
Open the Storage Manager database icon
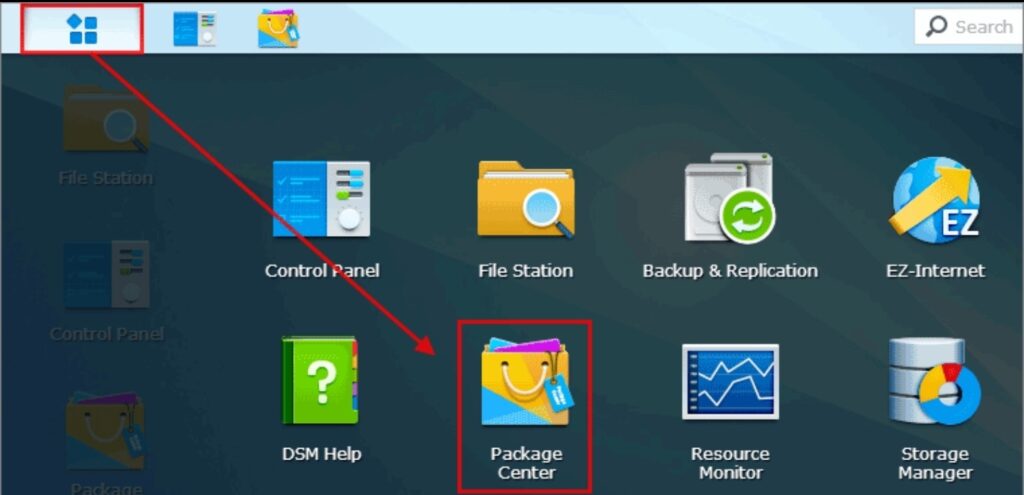point(933,380)
